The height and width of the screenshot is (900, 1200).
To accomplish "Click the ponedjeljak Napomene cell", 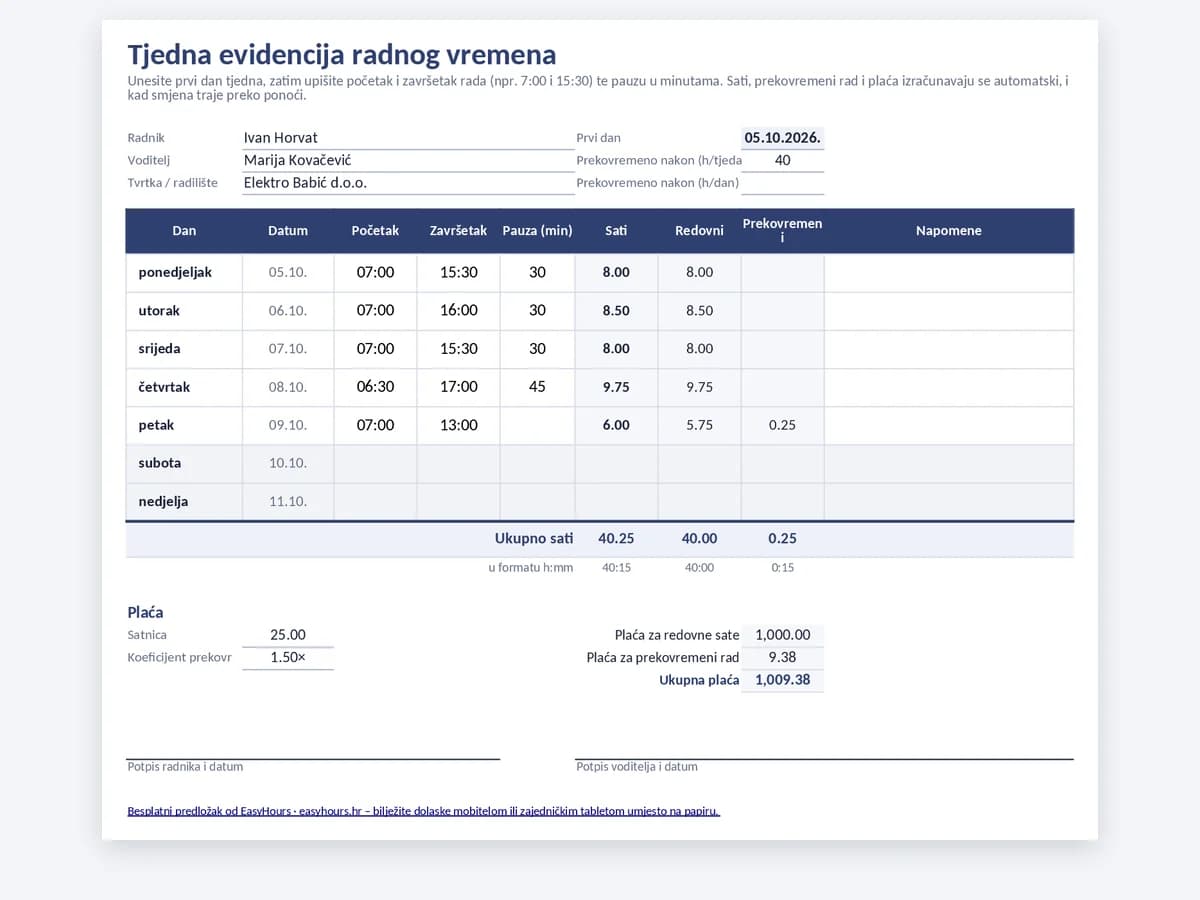I will coord(948,272).
